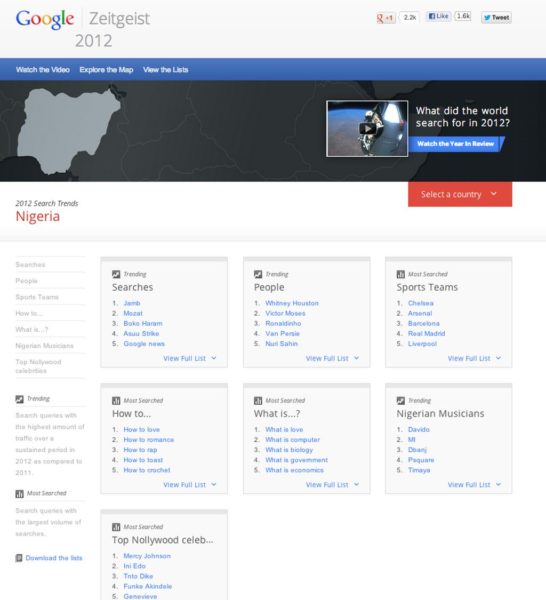This screenshot has height=600, width=546.
Task: Open the Ronaldinho link
Action: click(283, 323)
